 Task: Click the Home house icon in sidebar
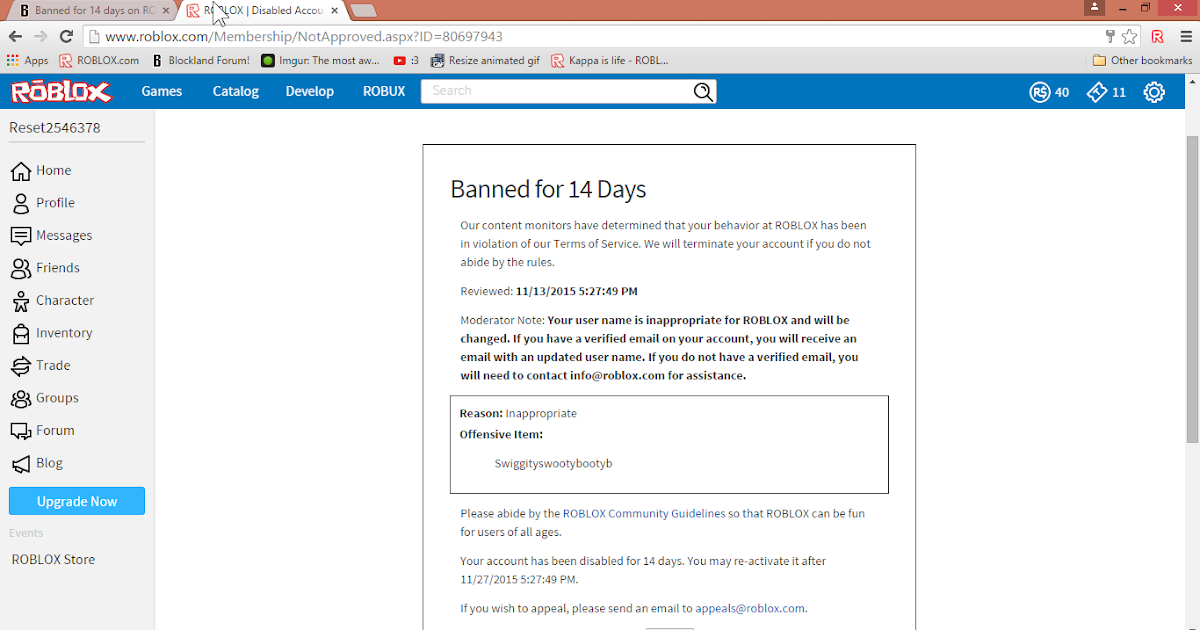pyautogui.click(x=20, y=171)
